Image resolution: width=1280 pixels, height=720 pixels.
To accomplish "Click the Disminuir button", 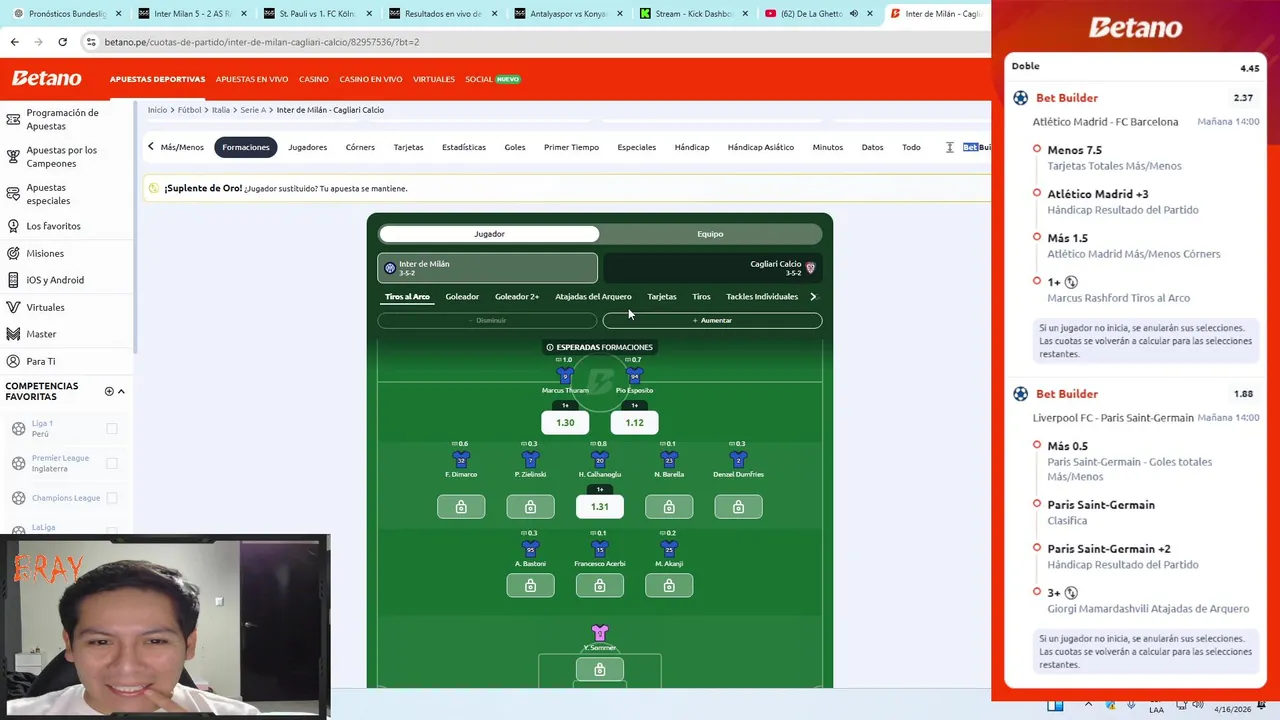I will click(x=487, y=321).
